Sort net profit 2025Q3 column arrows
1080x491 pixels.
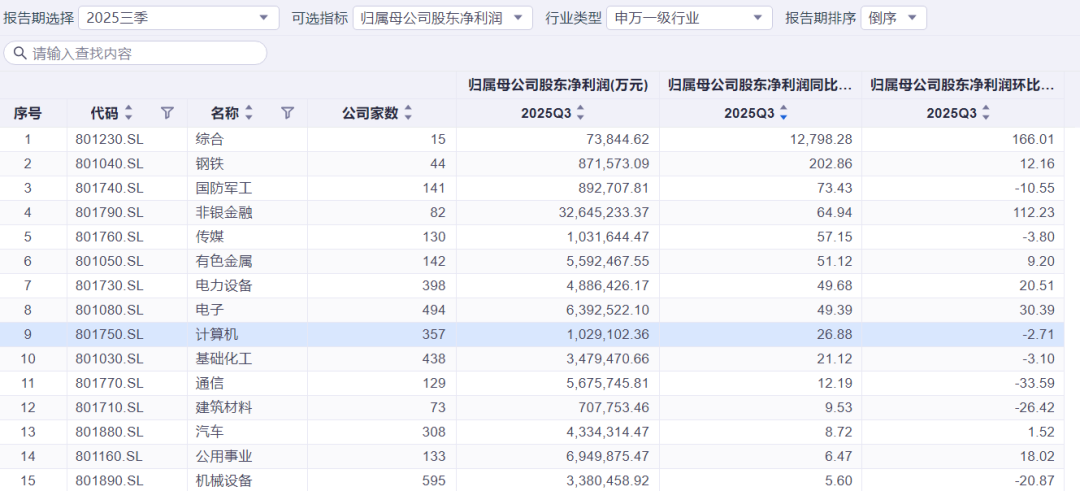580,114
